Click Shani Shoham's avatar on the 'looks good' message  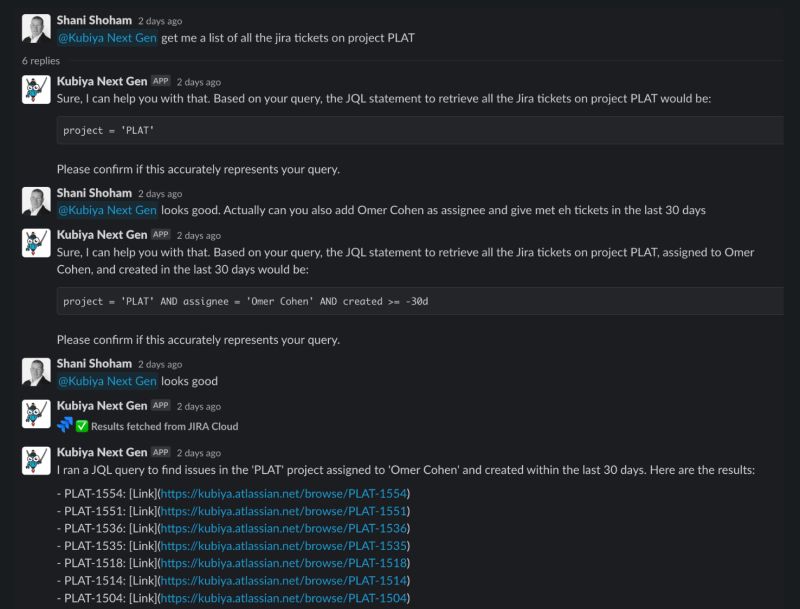36,372
